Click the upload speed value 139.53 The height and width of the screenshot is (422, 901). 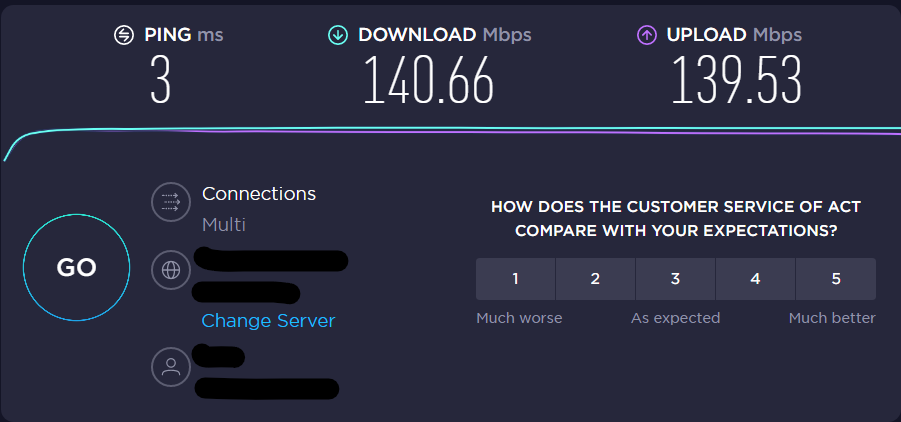(737, 82)
